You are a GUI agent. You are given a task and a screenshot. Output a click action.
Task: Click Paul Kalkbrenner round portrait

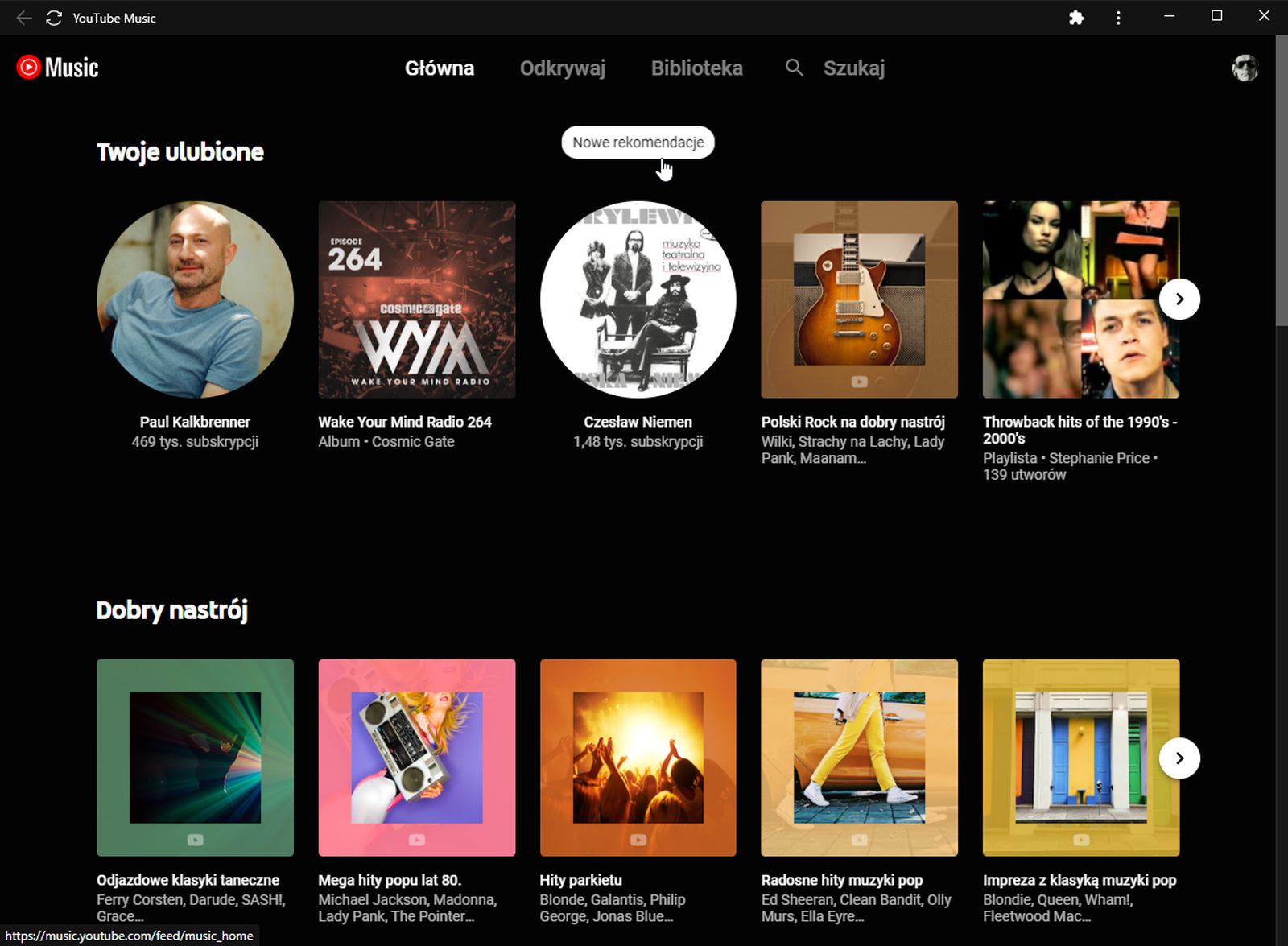coord(195,299)
